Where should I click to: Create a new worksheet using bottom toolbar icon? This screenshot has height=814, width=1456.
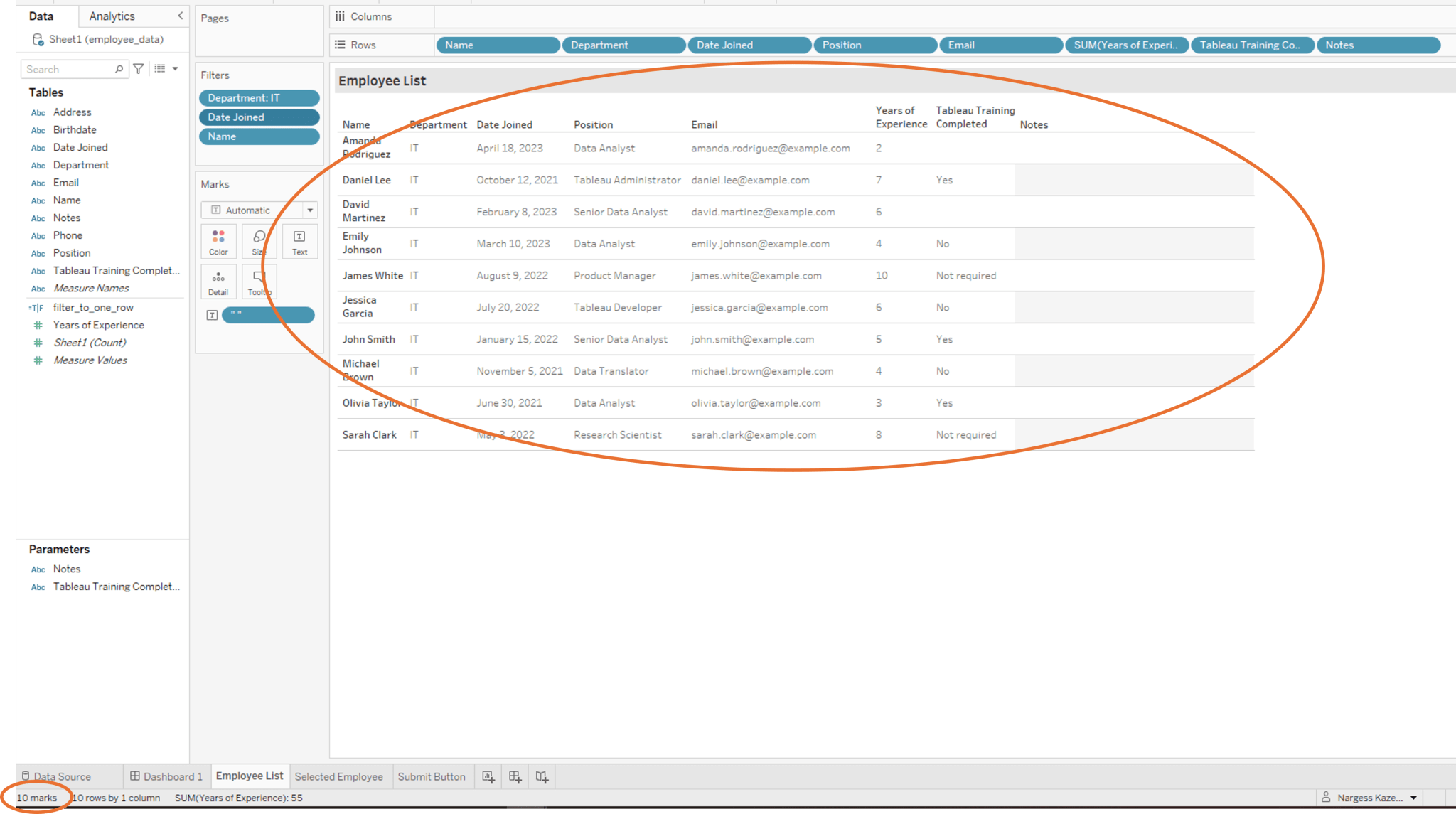click(488, 776)
